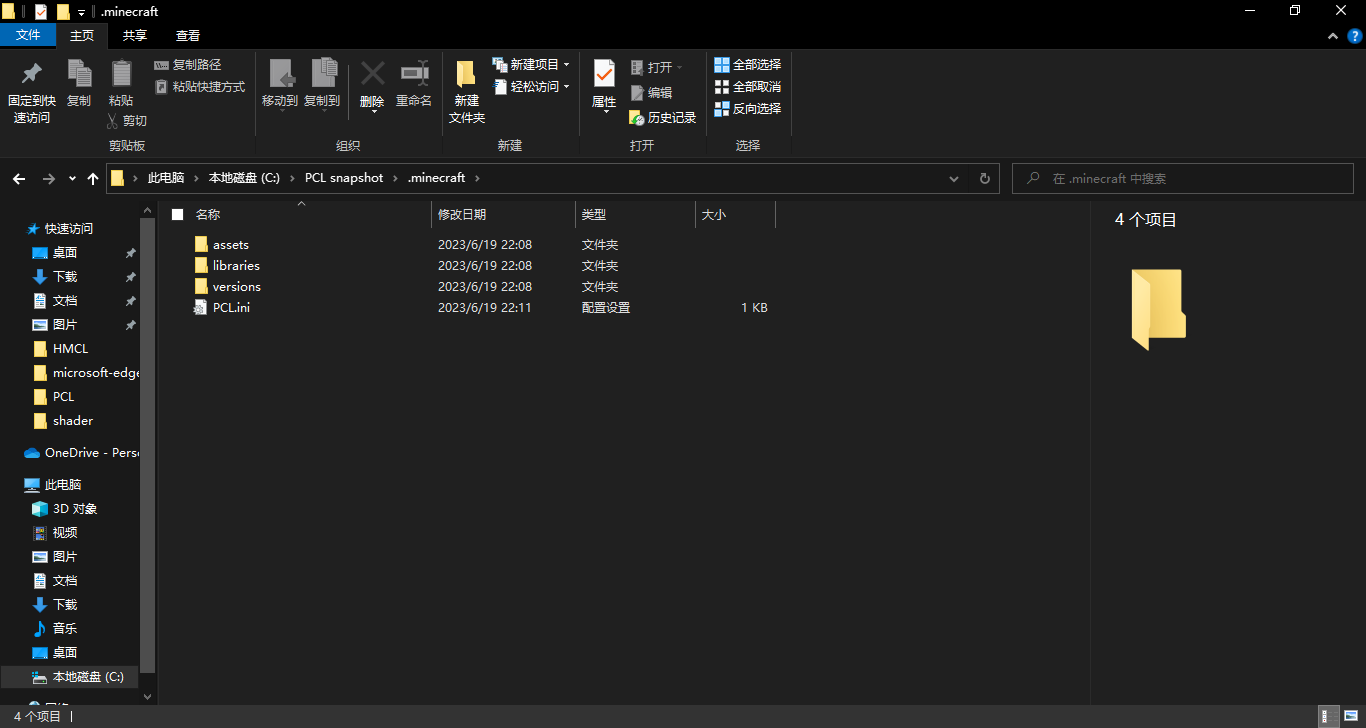Click the Copy (复制) ribbon icon

[x=80, y=85]
